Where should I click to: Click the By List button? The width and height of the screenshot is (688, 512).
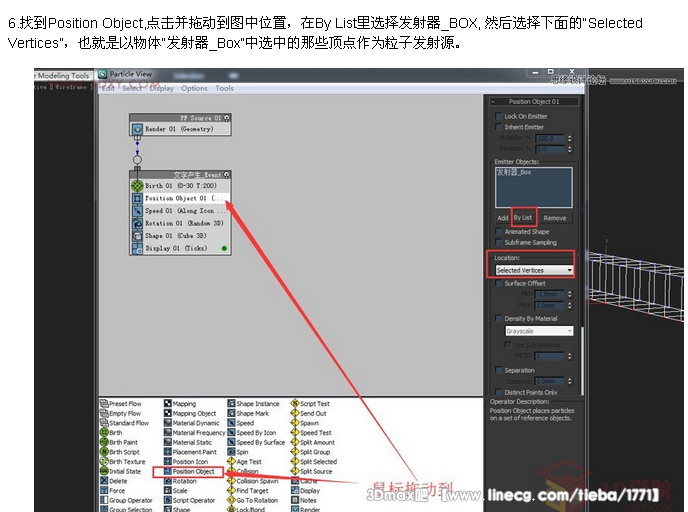click(523, 217)
